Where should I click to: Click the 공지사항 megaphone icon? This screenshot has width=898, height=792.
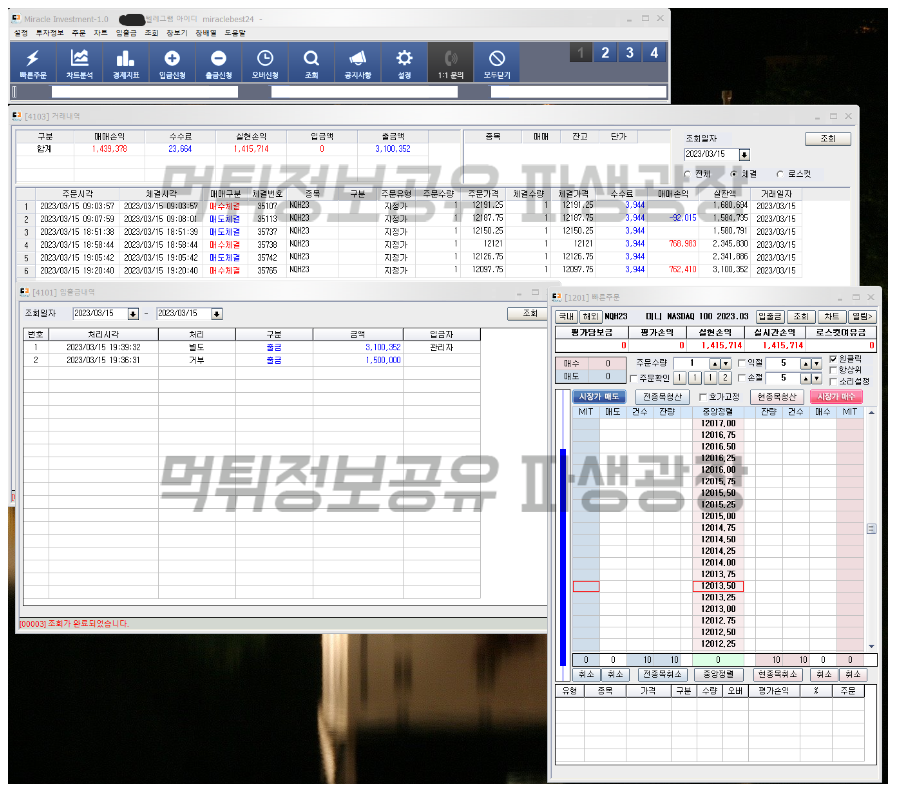pyautogui.click(x=357, y=63)
